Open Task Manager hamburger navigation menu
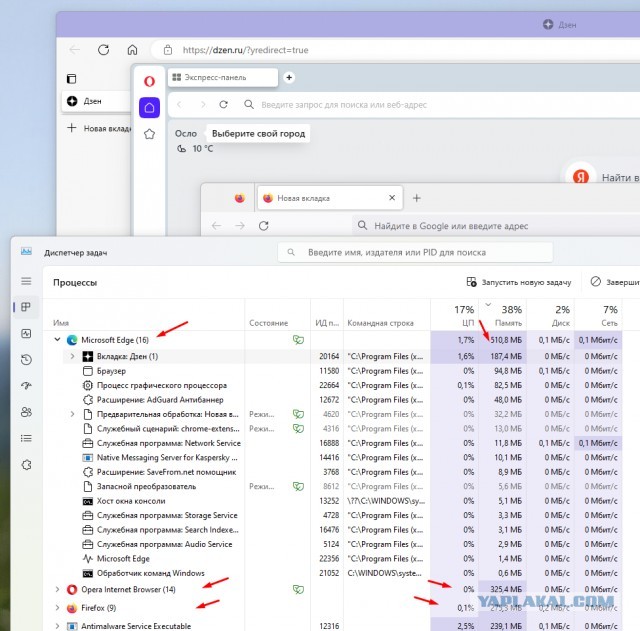The width and height of the screenshot is (640, 631). click(26, 281)
